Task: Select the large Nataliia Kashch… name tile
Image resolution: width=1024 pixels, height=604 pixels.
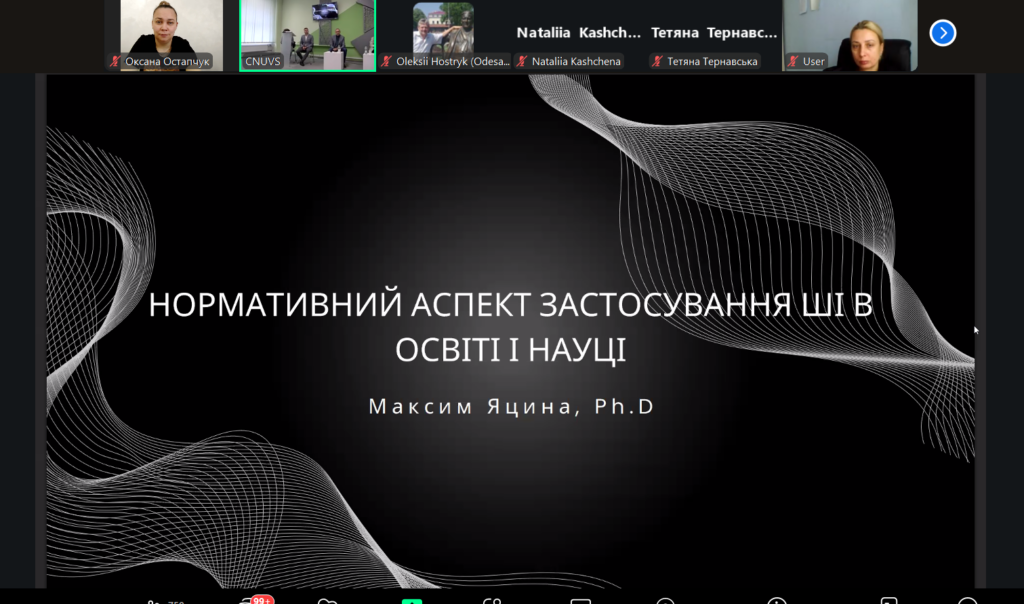Action: (578, 32)
